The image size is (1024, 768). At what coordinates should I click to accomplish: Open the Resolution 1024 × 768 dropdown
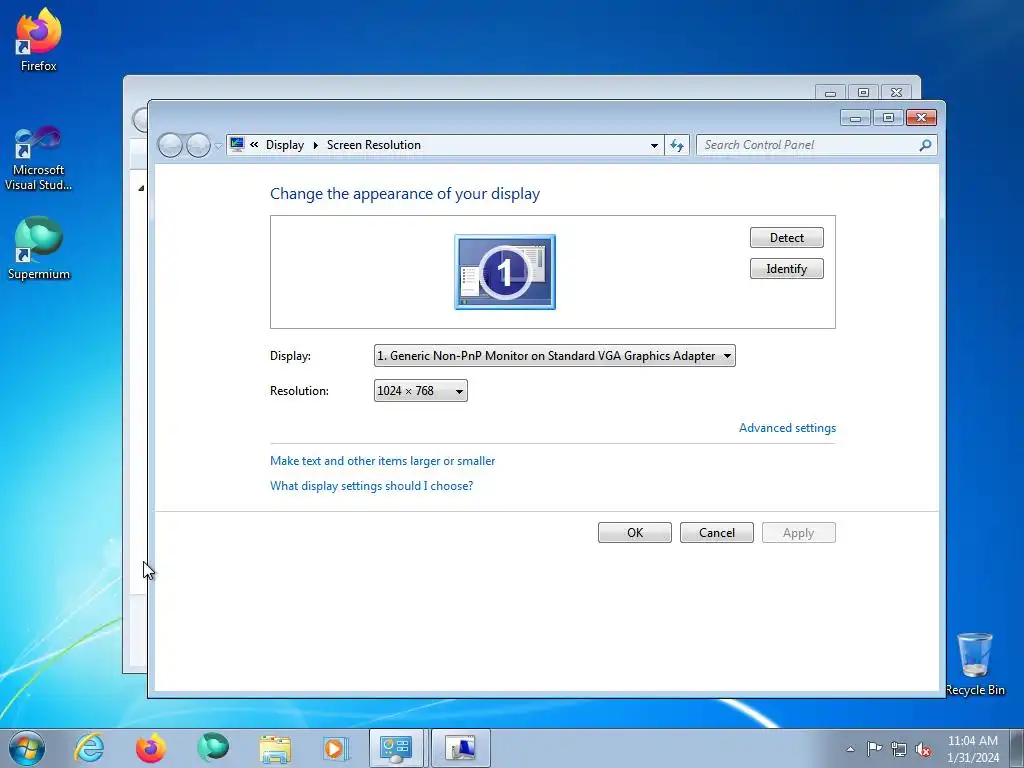coord(421,391)
